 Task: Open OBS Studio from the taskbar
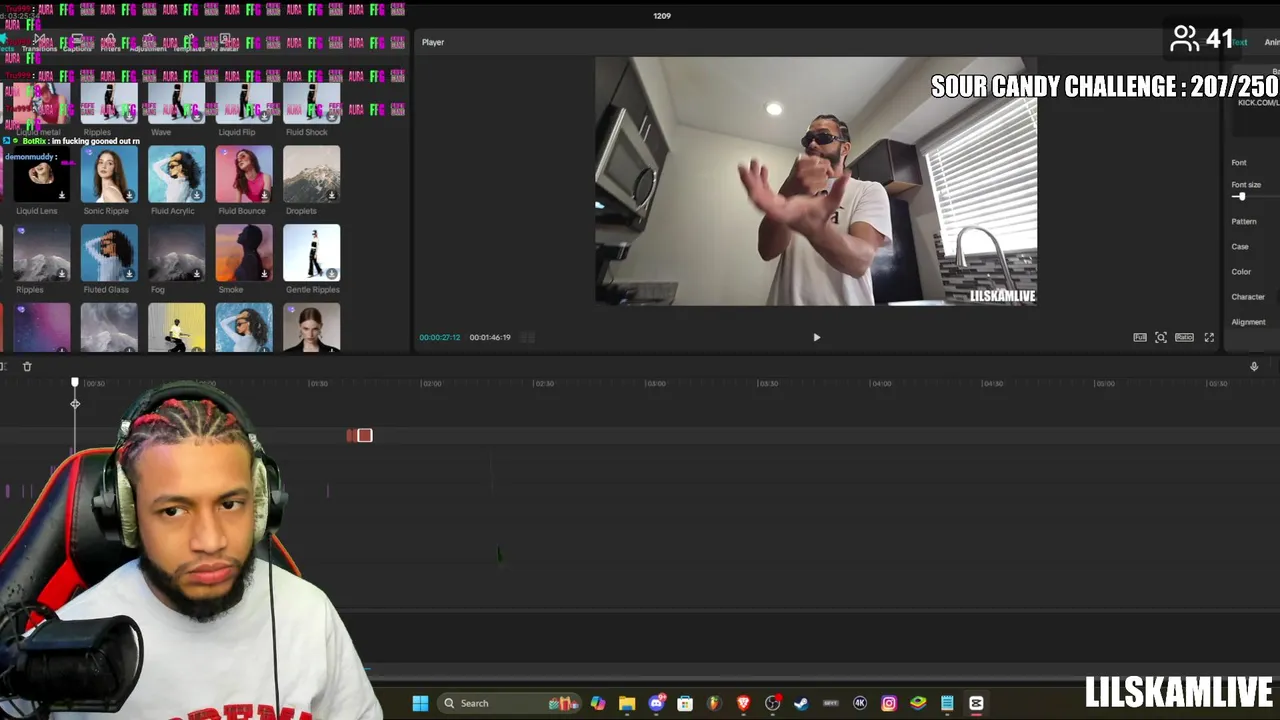(772, 704)
